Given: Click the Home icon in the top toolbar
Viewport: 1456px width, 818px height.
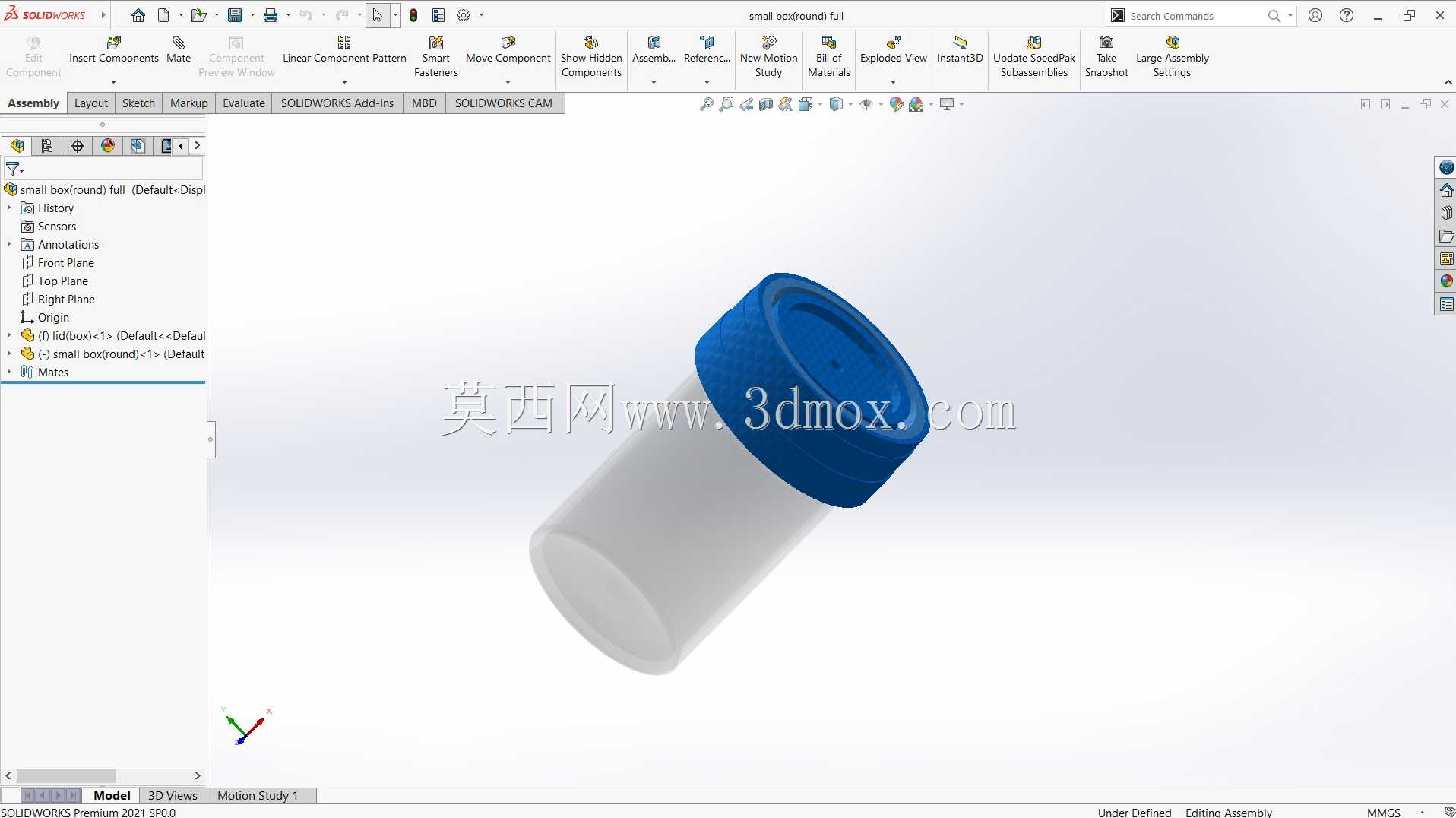Looking at the screenshot, I should [x=138, y=15].
